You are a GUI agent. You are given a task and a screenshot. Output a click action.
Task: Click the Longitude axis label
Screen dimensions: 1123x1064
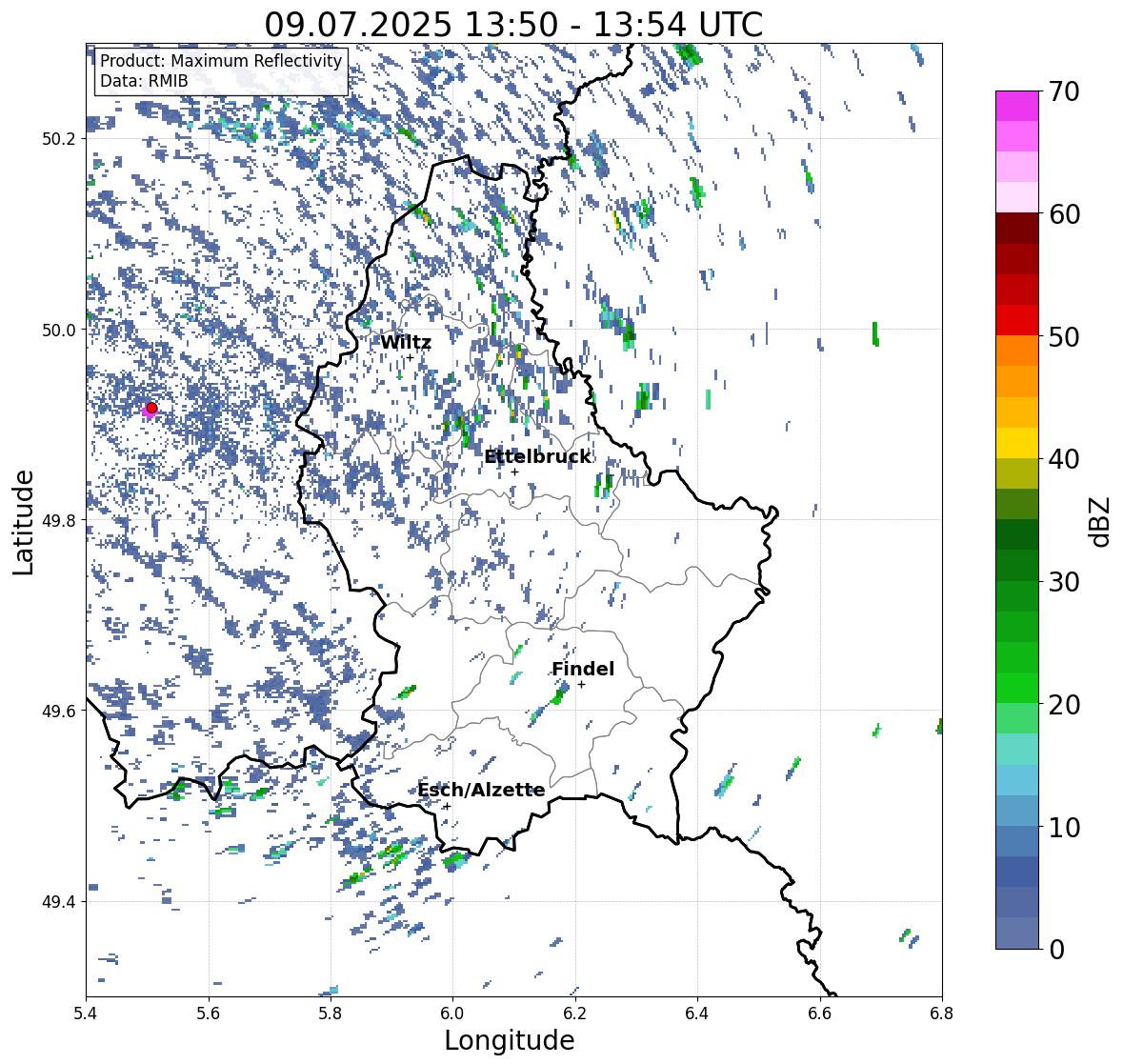tap(510, 1040)
